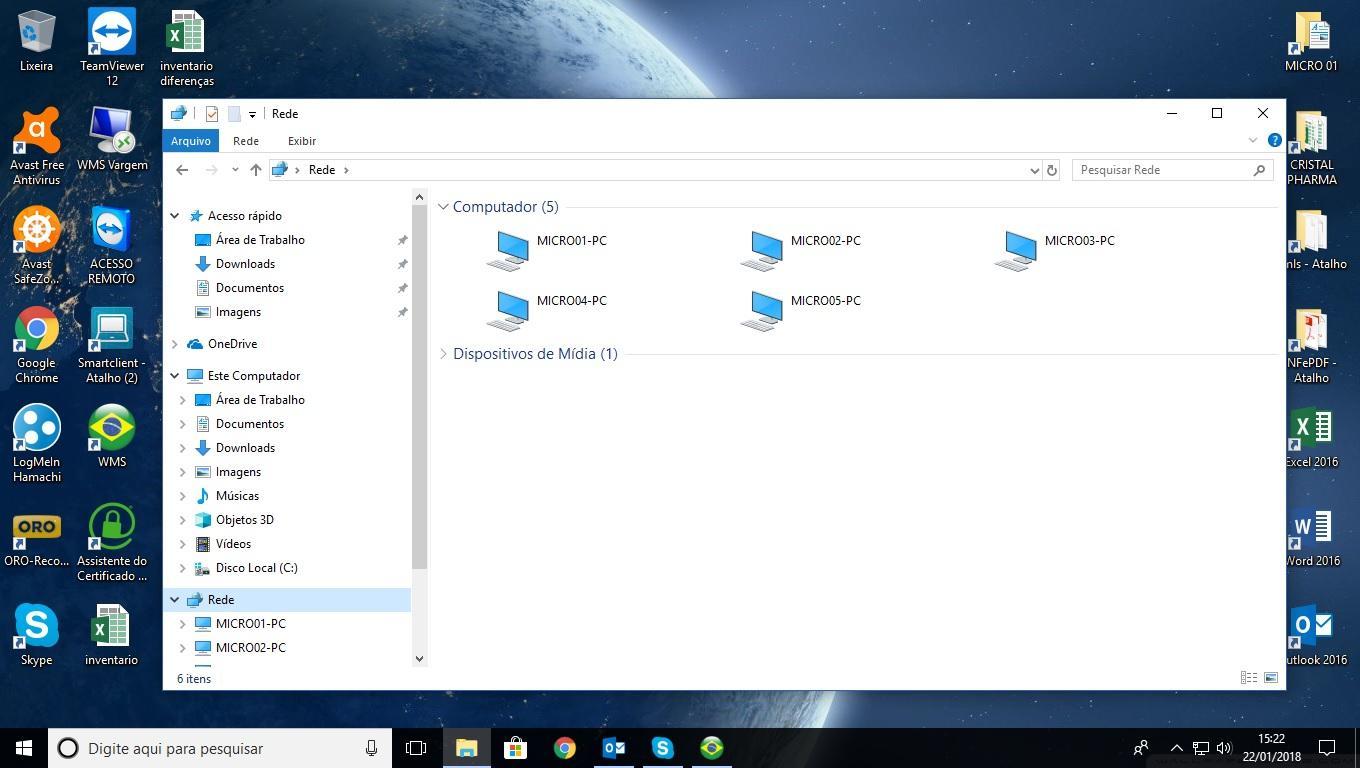Switch to details view layout icon
The height and width of the screenshot is (768, 1360).
[1249, 678]
